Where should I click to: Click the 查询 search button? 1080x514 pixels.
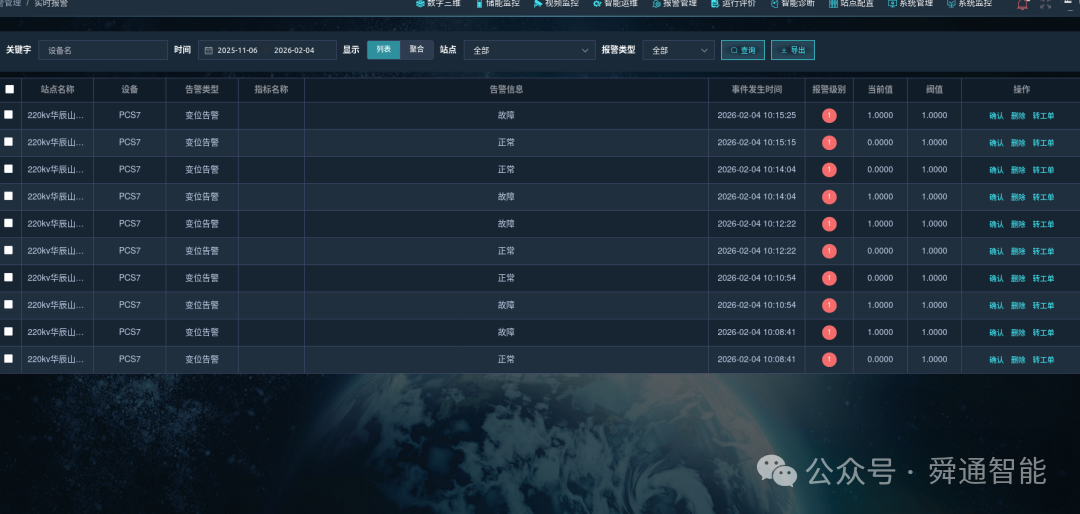coord(742,50)
